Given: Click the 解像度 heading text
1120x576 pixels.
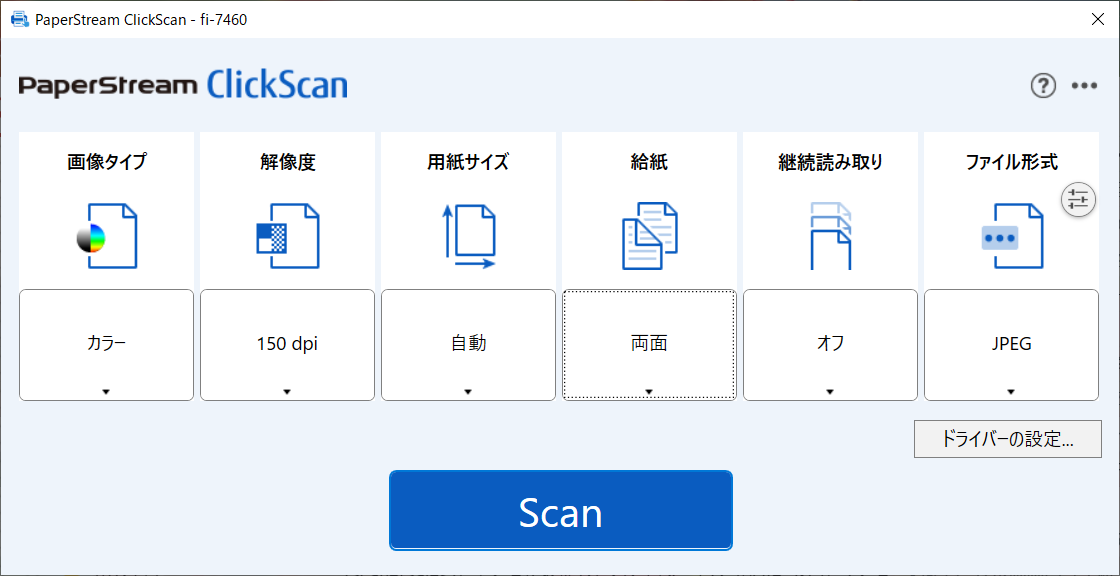Looking at the screenshot, I should [287, 162].
